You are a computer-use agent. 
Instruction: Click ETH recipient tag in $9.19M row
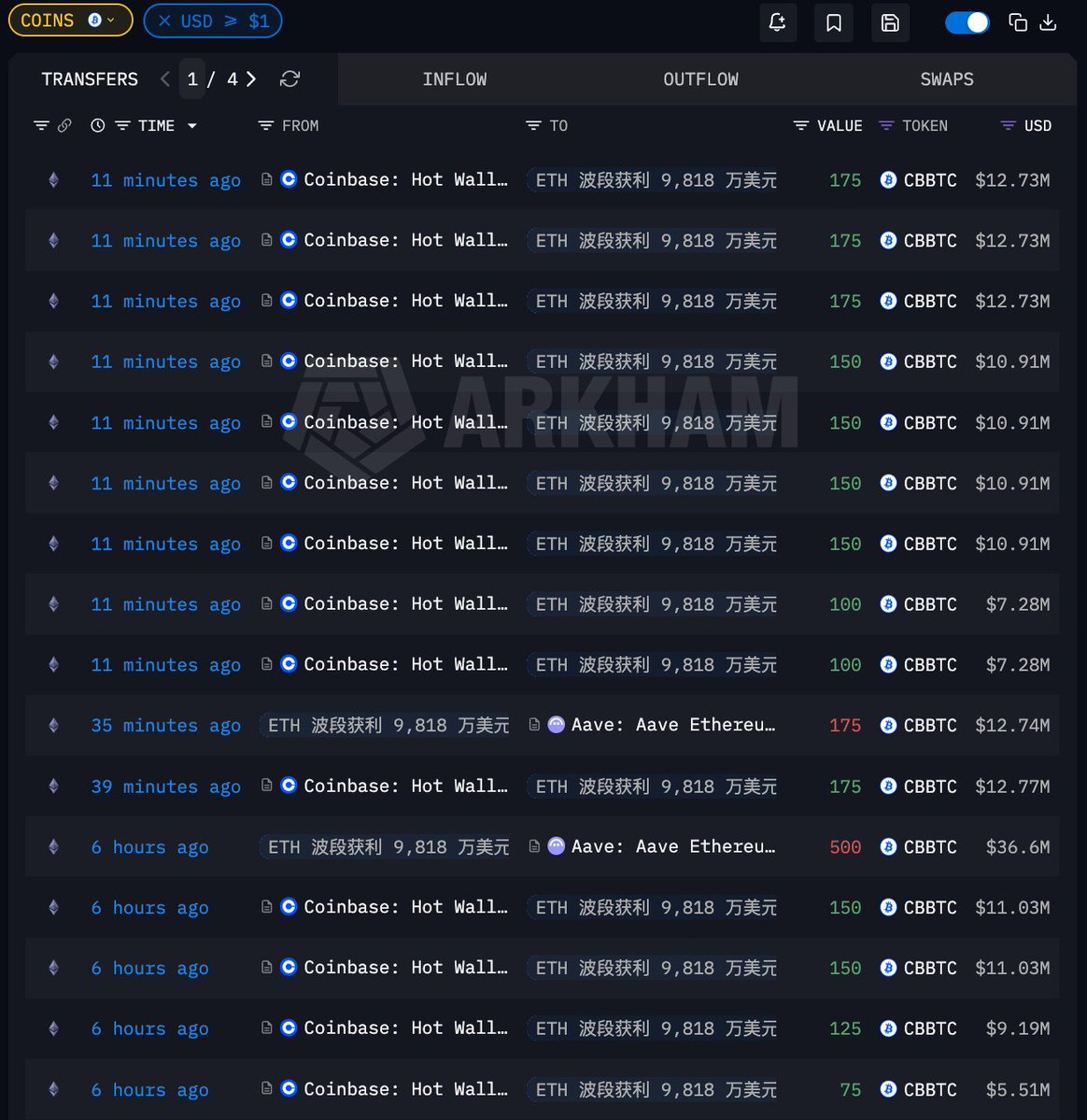[652, 1028]
